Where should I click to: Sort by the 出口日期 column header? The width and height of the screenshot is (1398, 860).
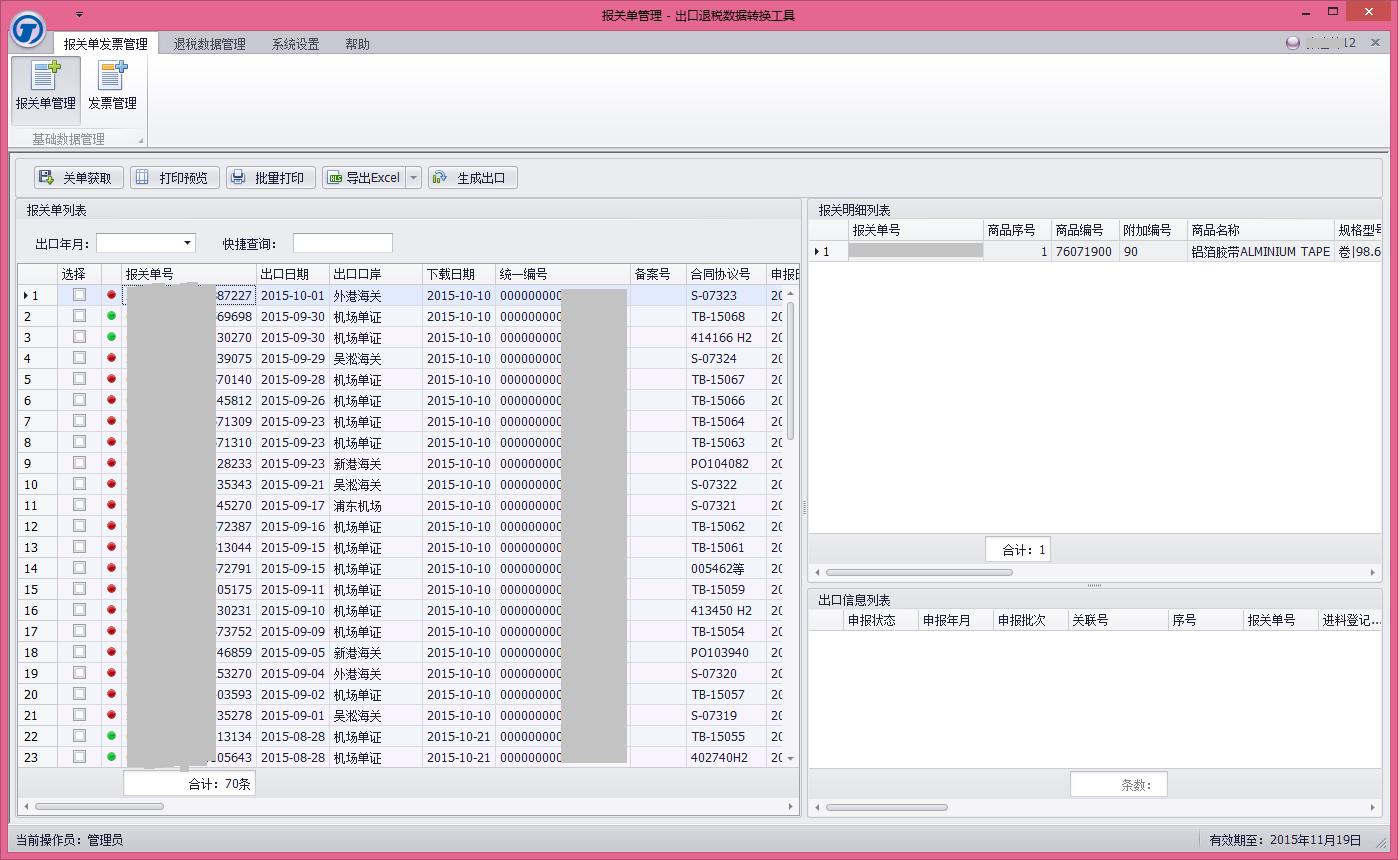285,274
